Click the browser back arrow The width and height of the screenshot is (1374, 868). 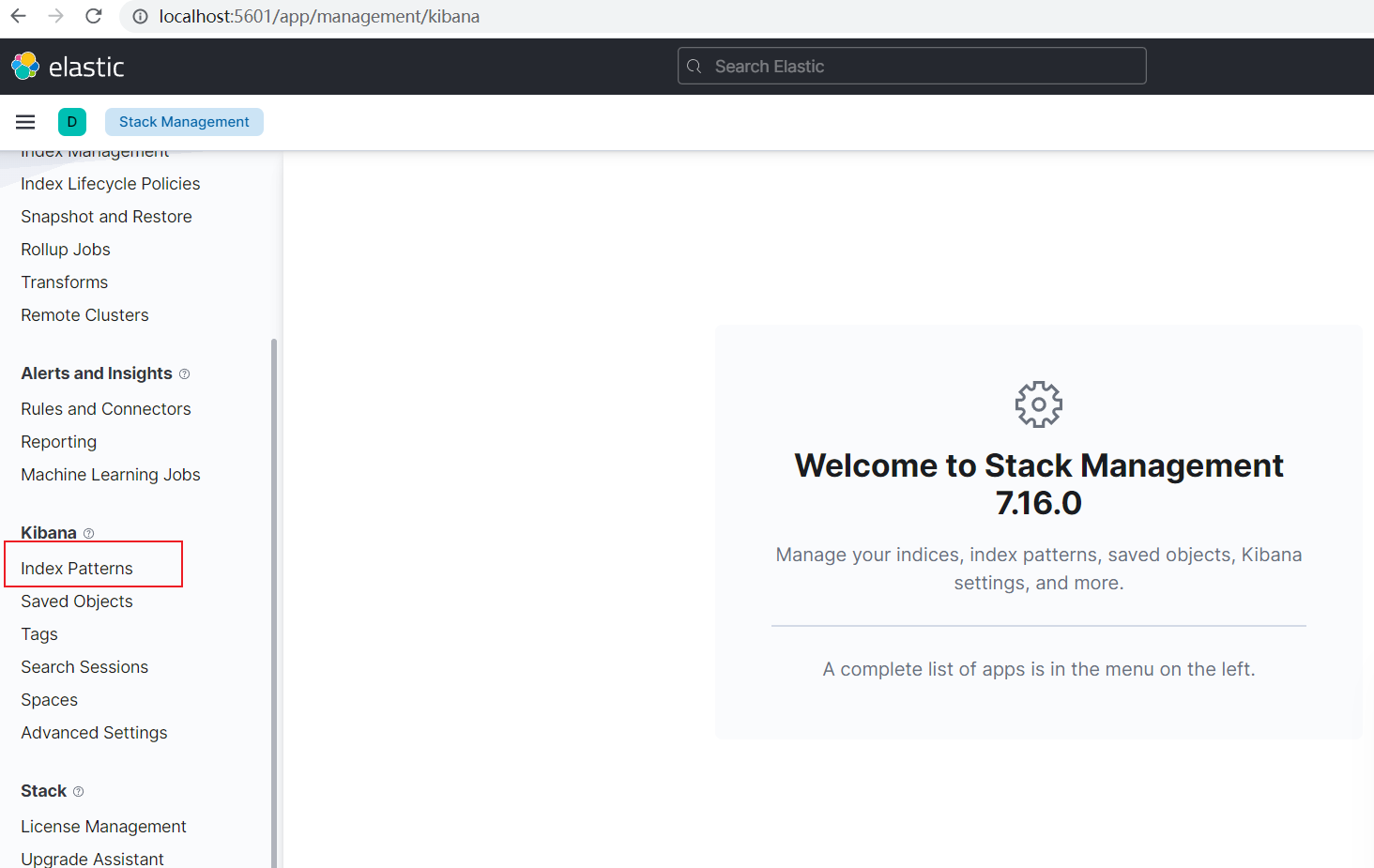pos(18,16)
